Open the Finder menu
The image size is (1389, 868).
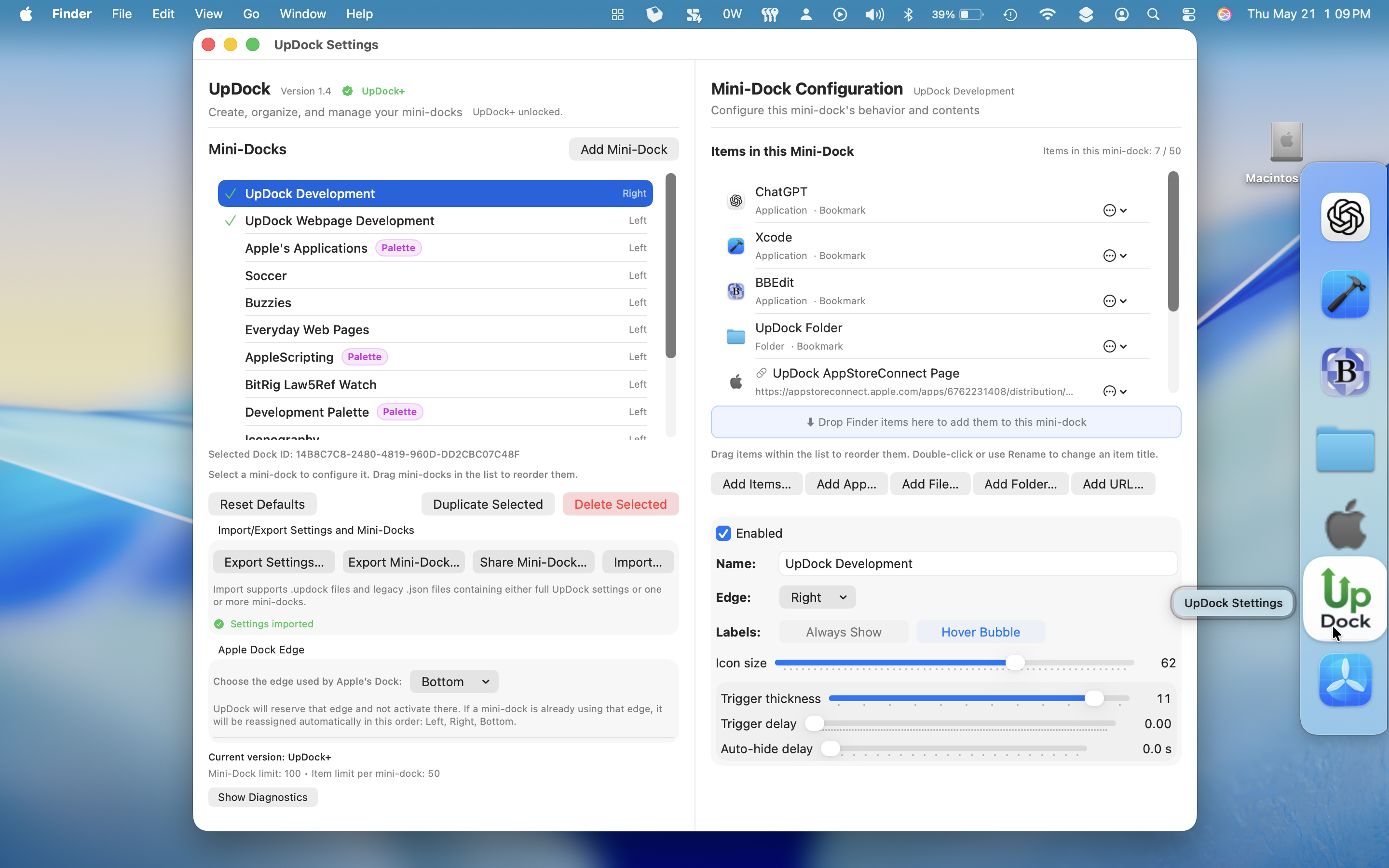pyautogui.click(x=71, y=14)
